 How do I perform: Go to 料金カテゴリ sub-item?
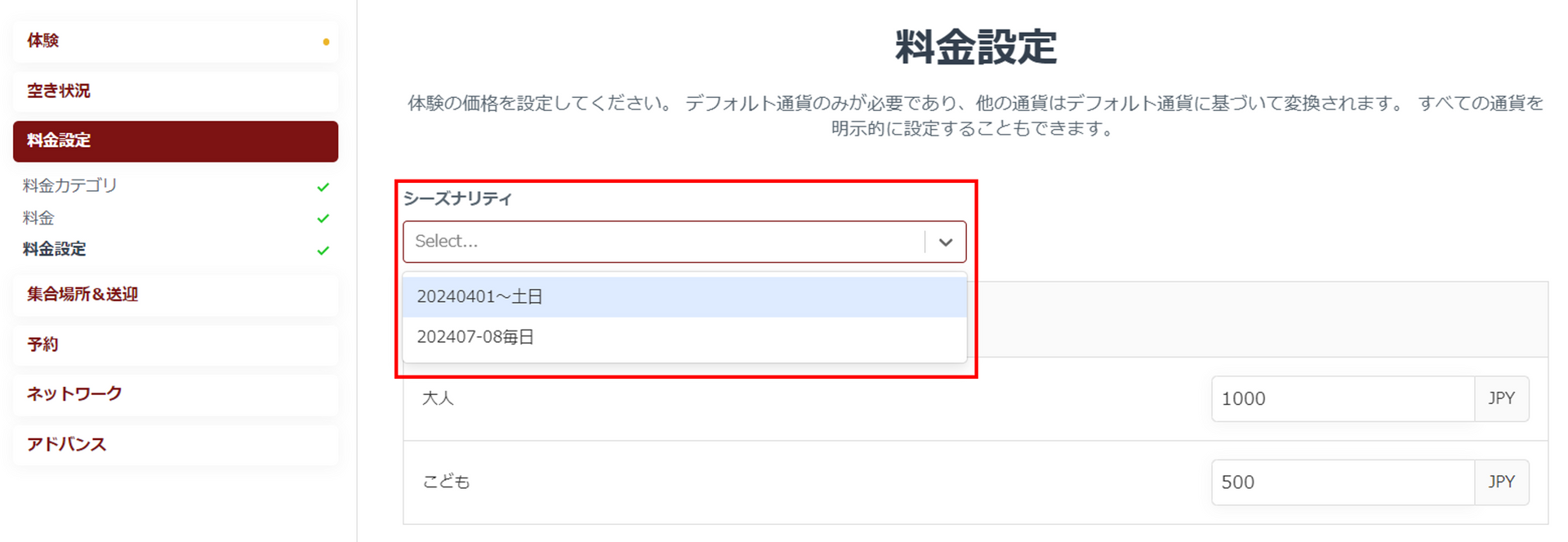pos(70,186)
